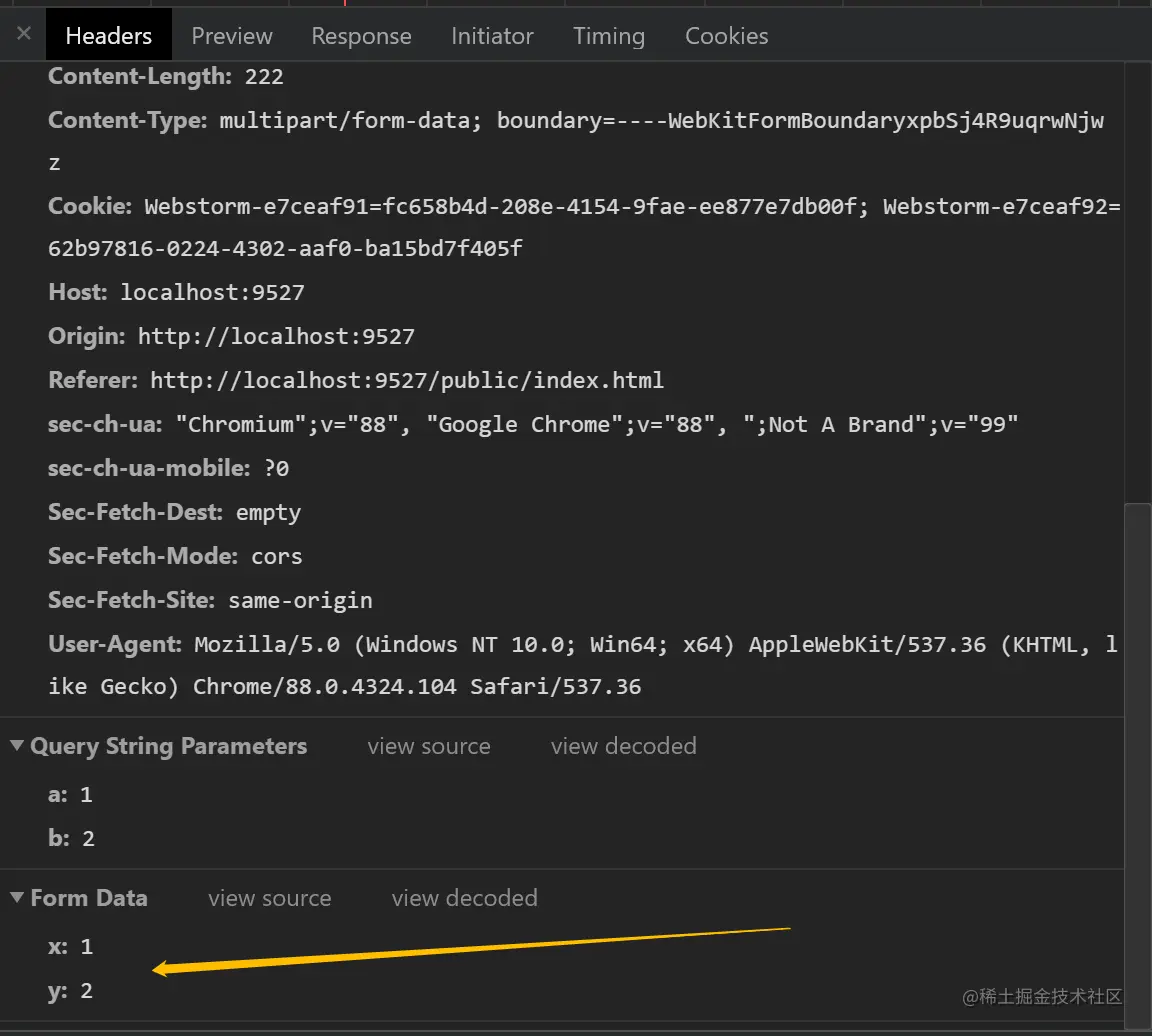The width and height of the screenshot is (1152, 1036).
Task: Open the Timing tab
Action: (x=608, y=36)
